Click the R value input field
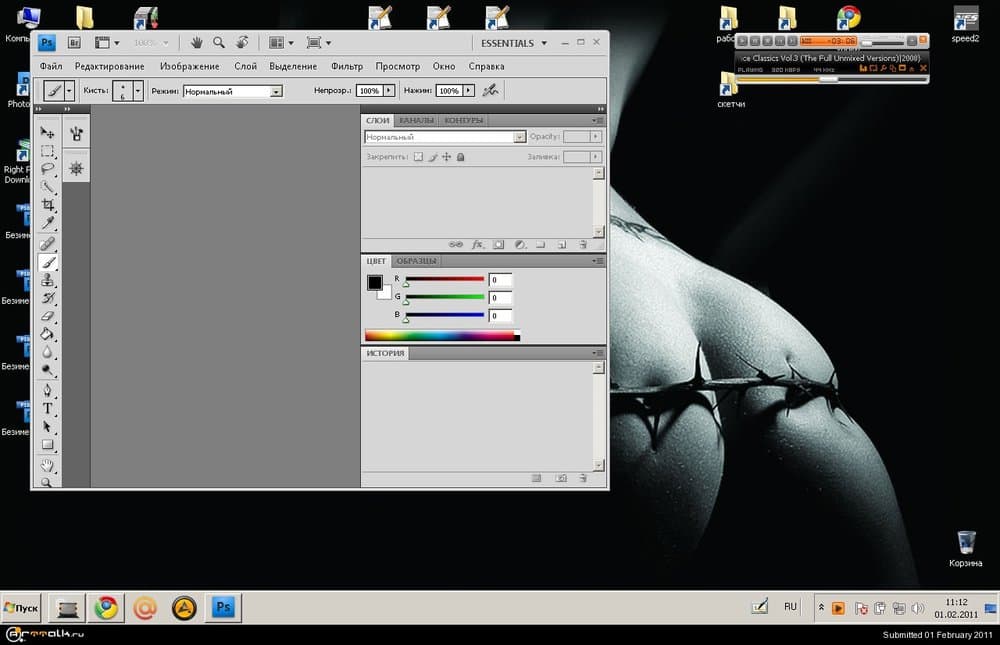Image resolution: width=1000 pixels, height=645 pixels. [x=500, y=280]
